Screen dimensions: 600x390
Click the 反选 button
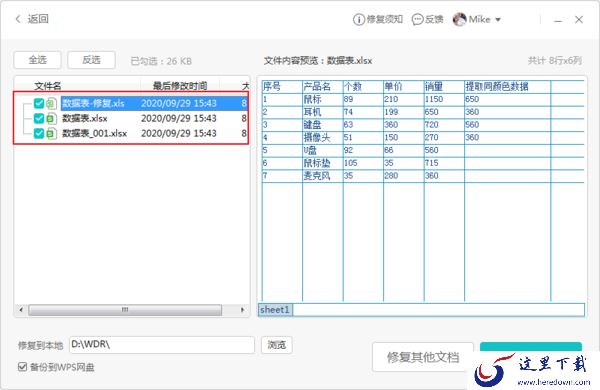tap(91, 60)
